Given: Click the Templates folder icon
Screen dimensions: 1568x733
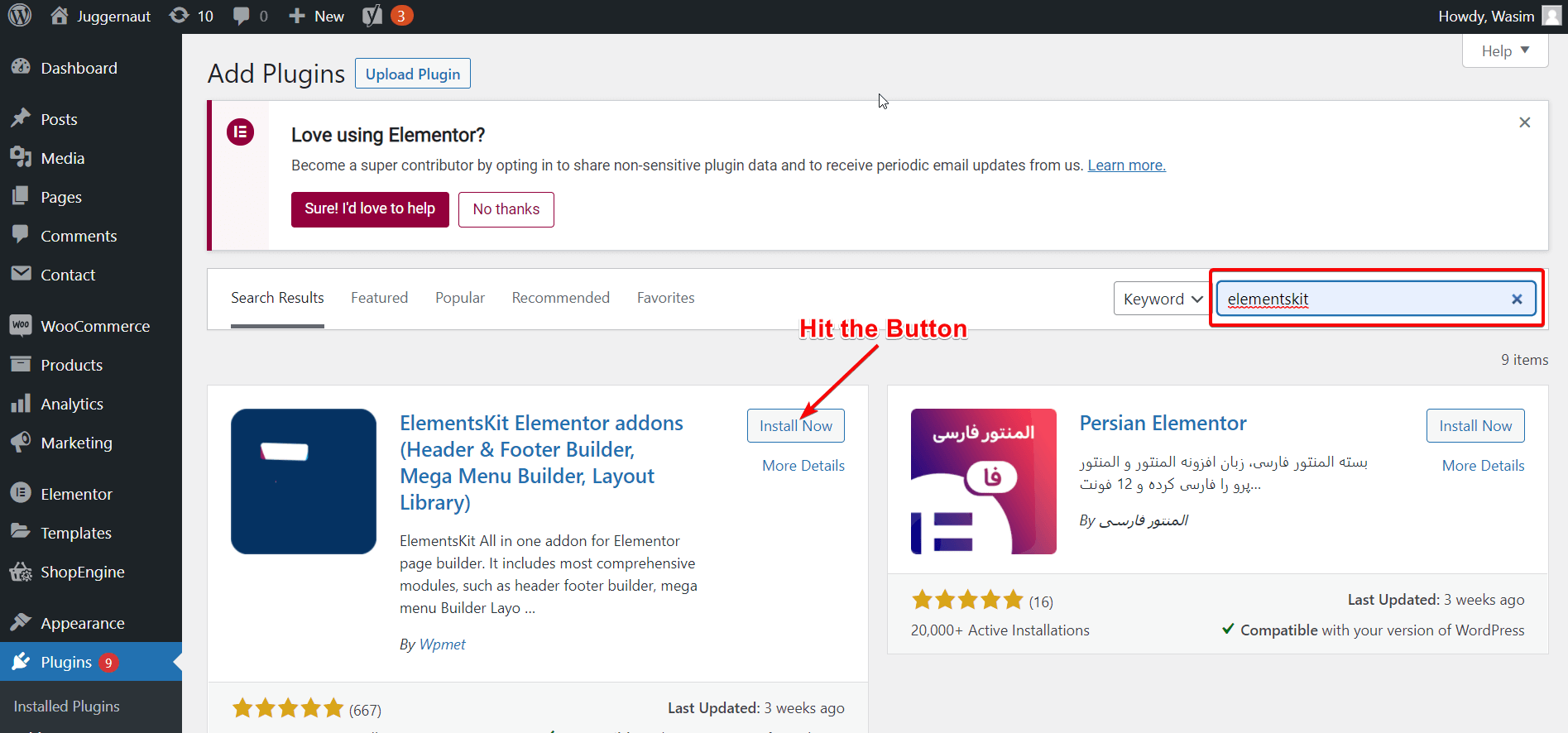Looking at the screenshot, I should (21, 532).
